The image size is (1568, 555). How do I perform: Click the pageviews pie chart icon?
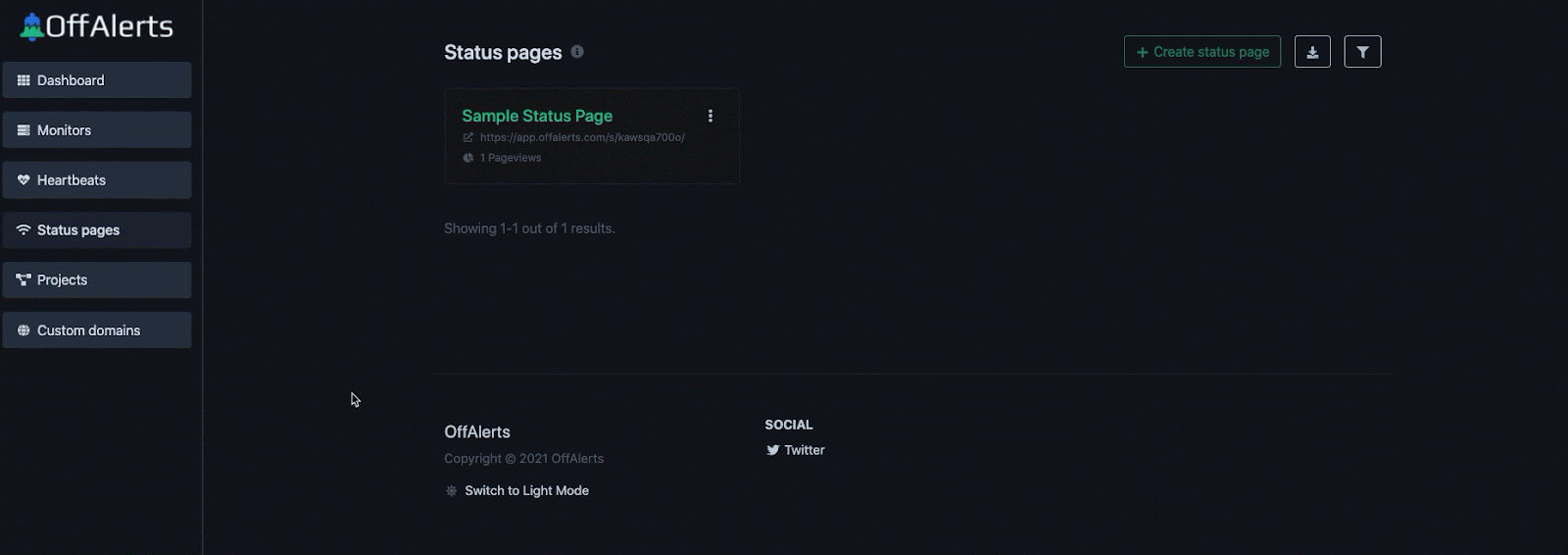coord(468,158)
